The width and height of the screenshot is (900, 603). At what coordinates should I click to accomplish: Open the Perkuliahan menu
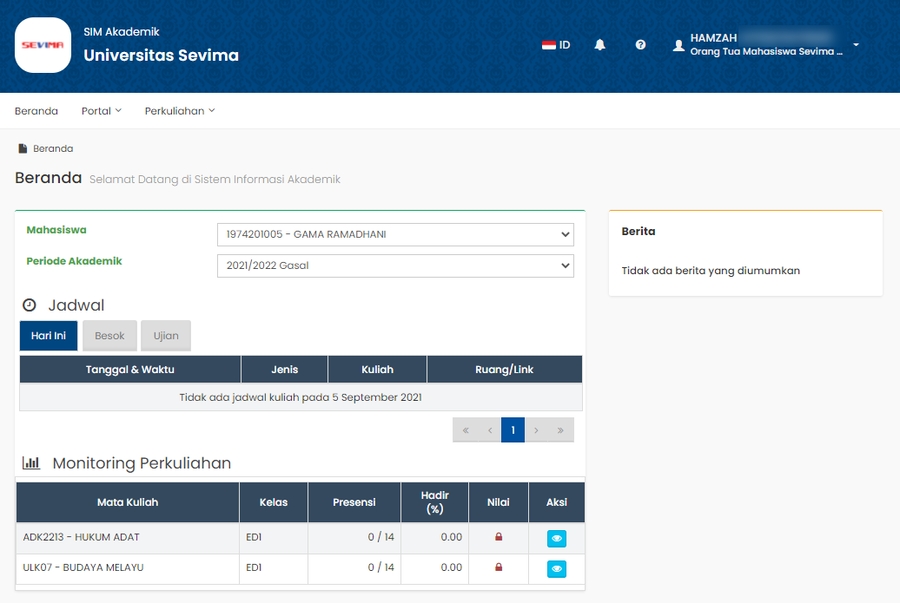coord(179,111)
